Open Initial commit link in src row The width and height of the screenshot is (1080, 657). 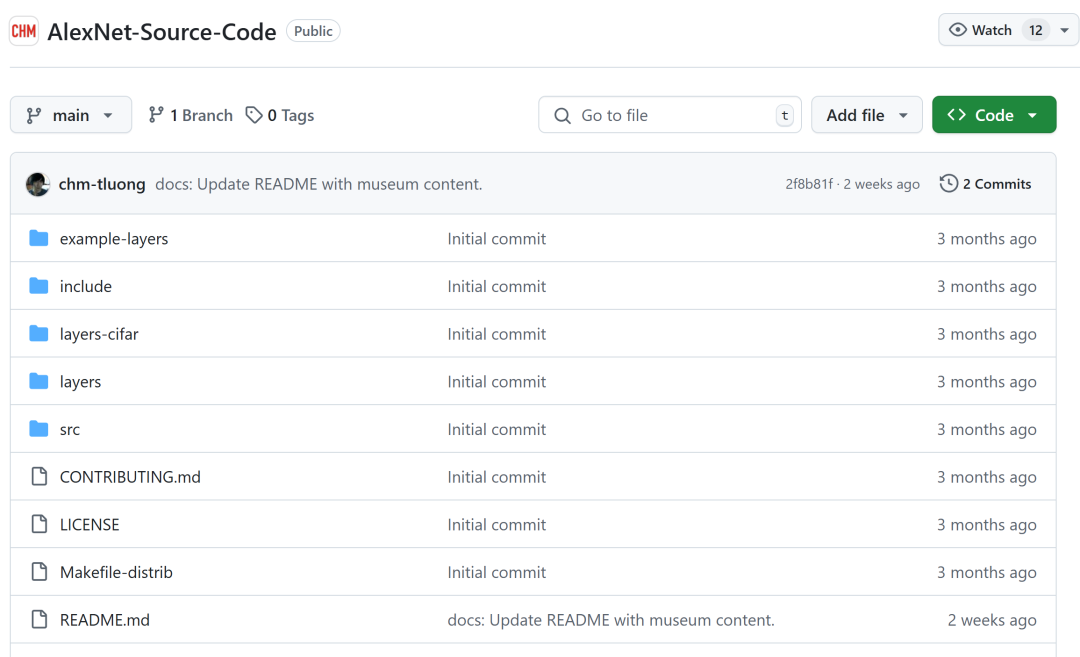pos(497,430)
